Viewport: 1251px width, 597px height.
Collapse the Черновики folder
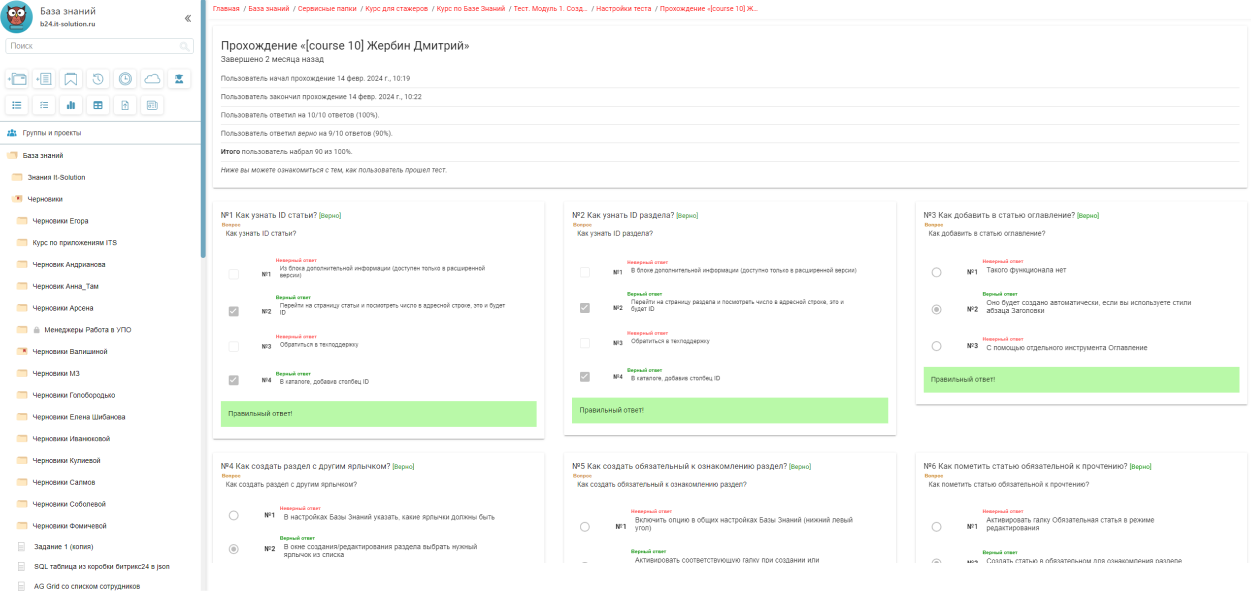pyautogui.click(x=17, y=199)
